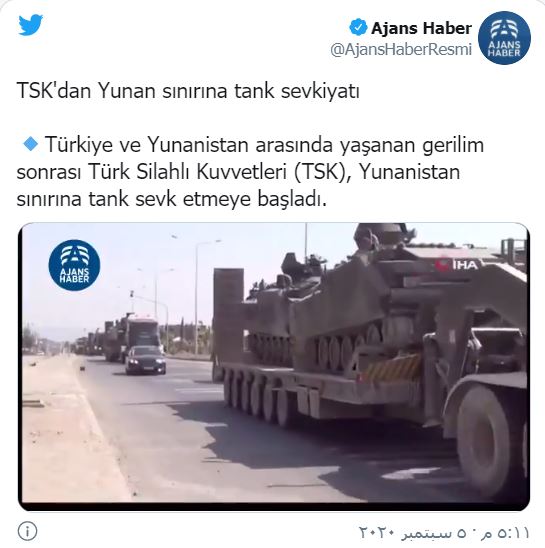Click the blue diamond emoji before Türkiye
Image resolution: width=545 pixels, height=548 pixels.
(31, 144)
